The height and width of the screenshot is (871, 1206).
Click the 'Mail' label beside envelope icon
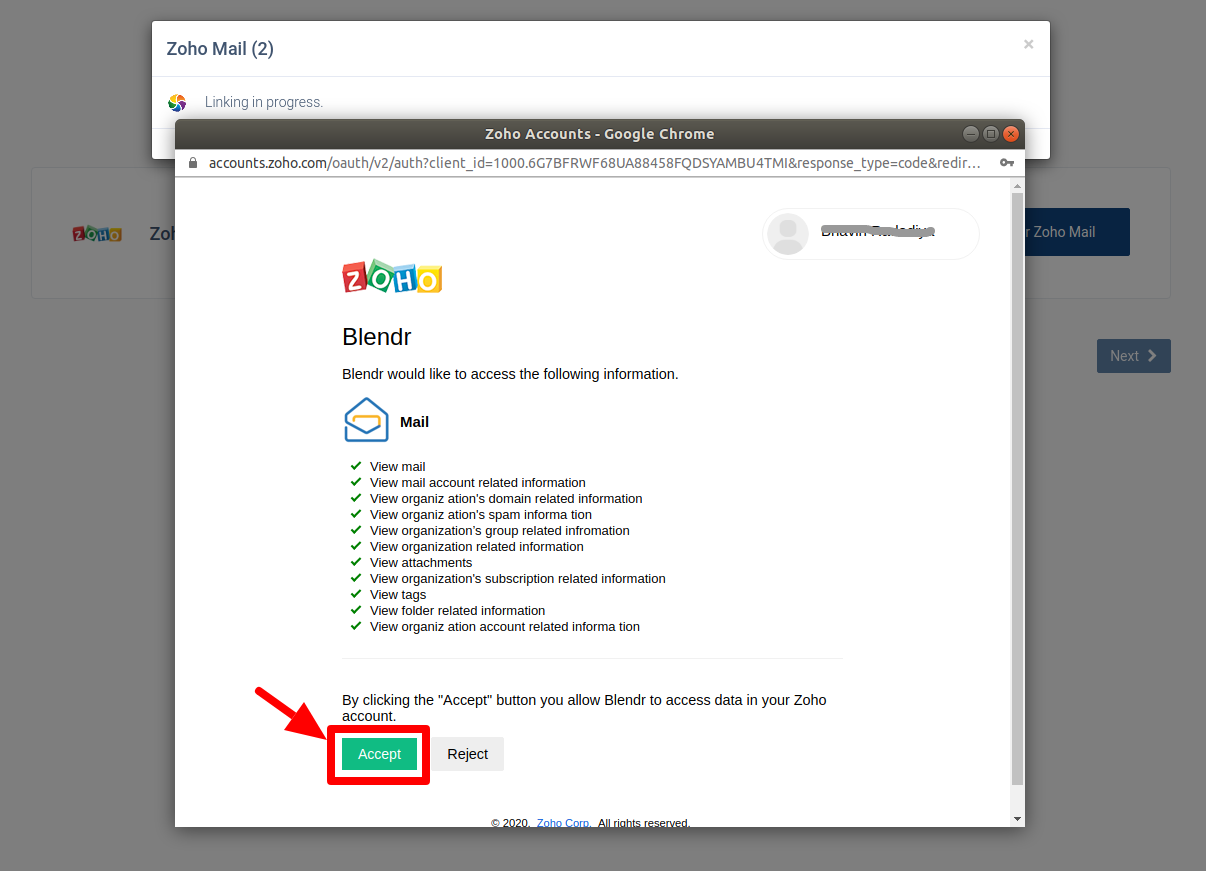coord(414,422)
